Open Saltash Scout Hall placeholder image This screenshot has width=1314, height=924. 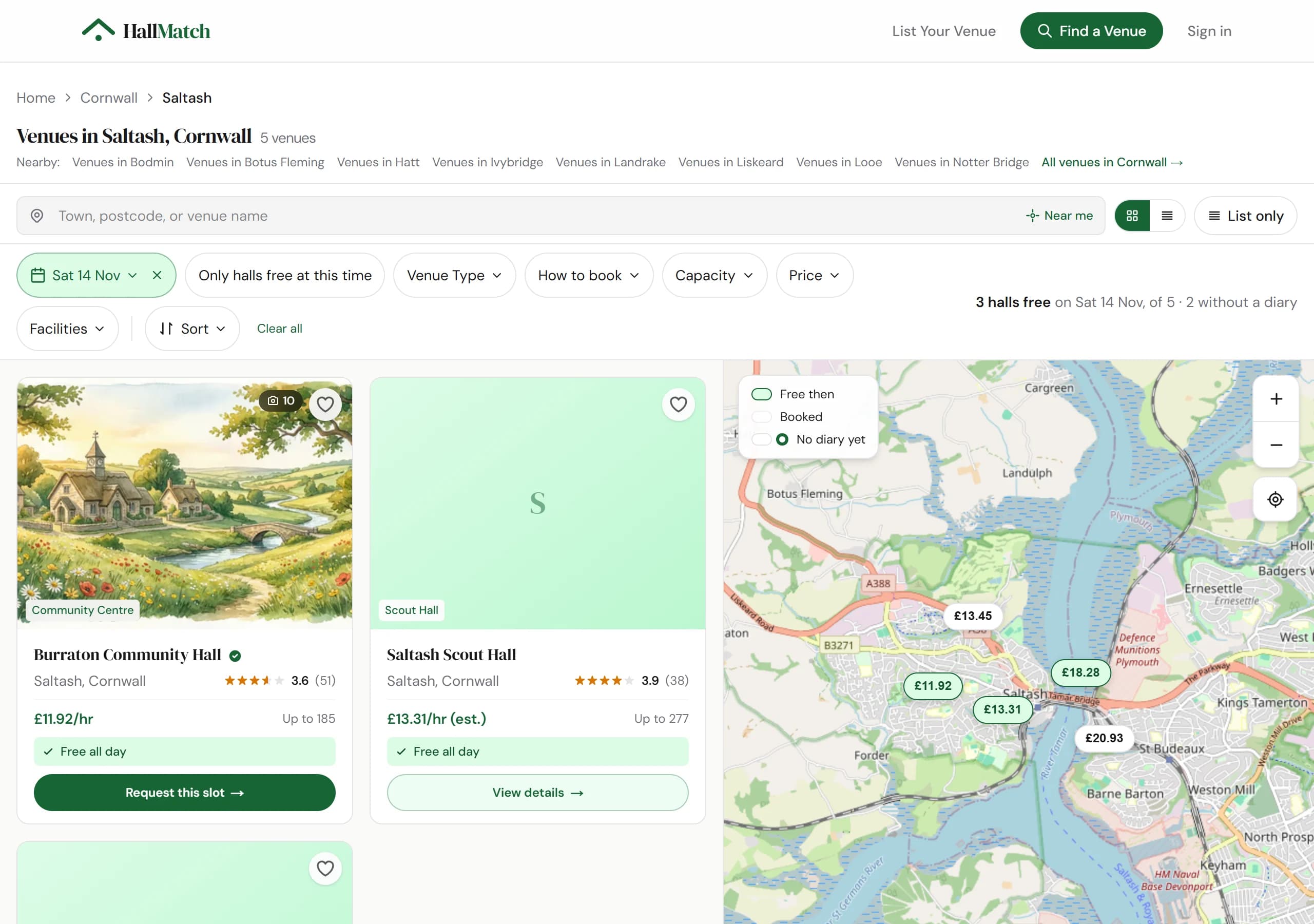tap(537, 503)
